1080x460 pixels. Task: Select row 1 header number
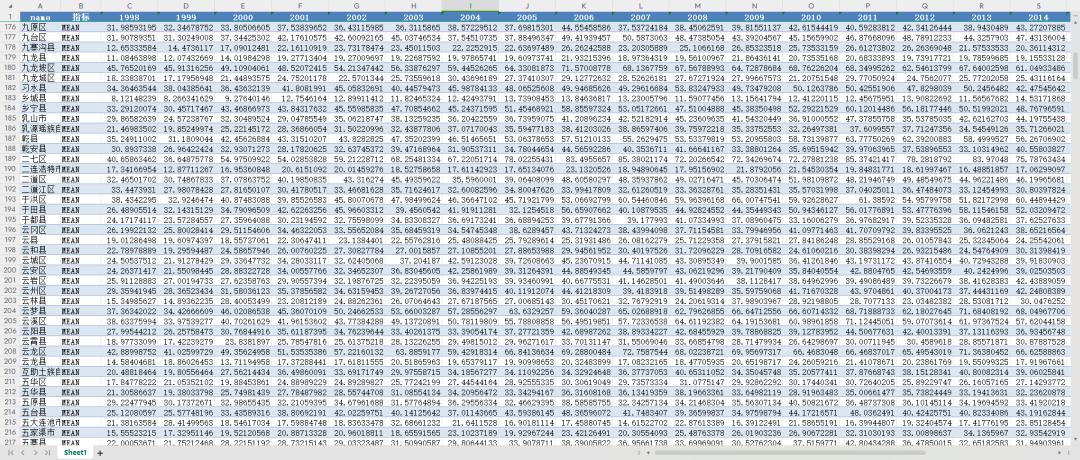[10, 17]
